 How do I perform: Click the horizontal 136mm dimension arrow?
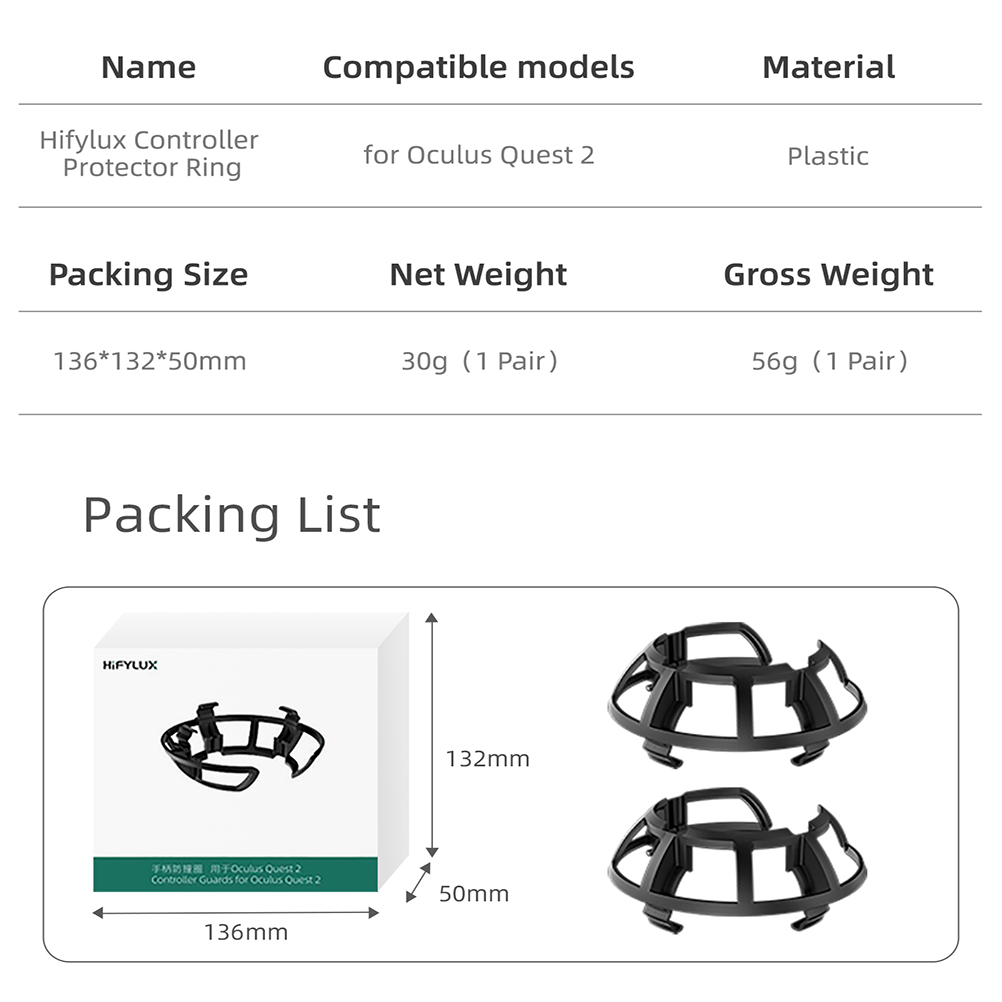coord(236,912)
